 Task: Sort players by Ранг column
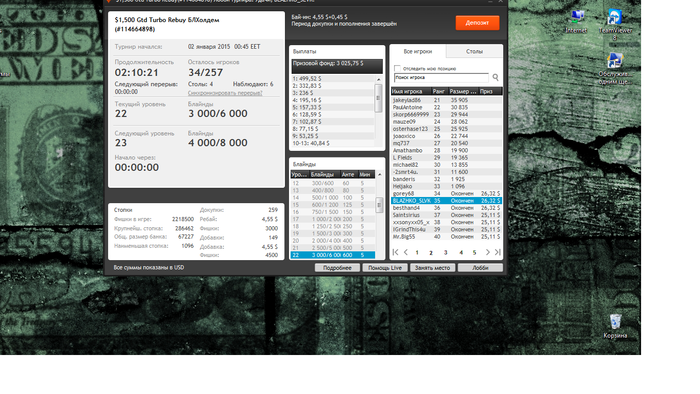click(x=439, y=91)
